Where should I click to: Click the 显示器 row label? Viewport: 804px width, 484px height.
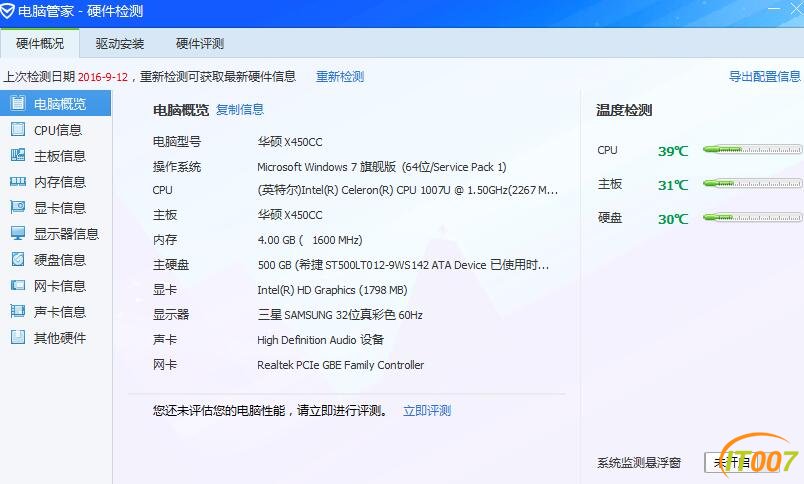click(x=171, y=314)
